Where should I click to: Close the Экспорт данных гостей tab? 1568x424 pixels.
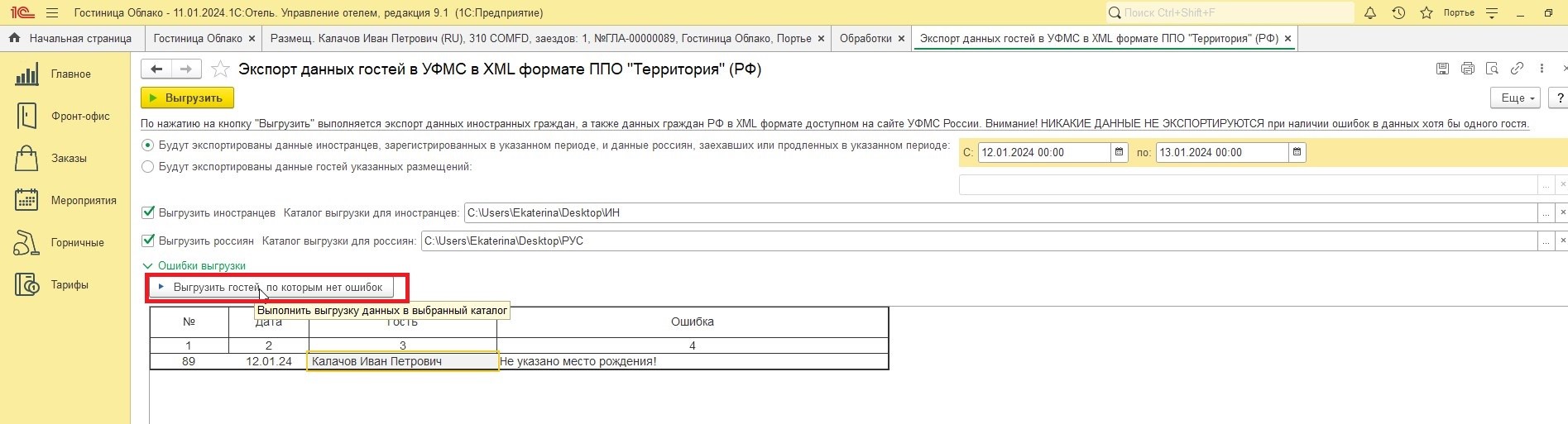(x=1287, y=39)
